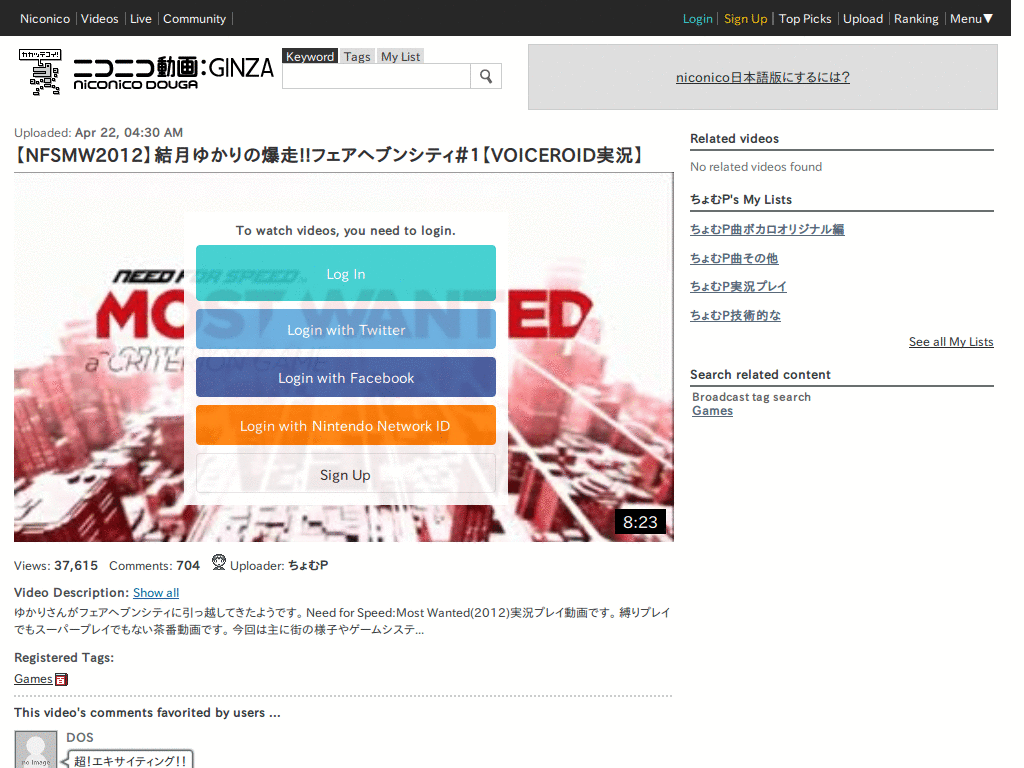Image resolution: width=1024 pixels, height=768 pixels.
Task: Switch to the My List search tab
Action: point(400,57)
